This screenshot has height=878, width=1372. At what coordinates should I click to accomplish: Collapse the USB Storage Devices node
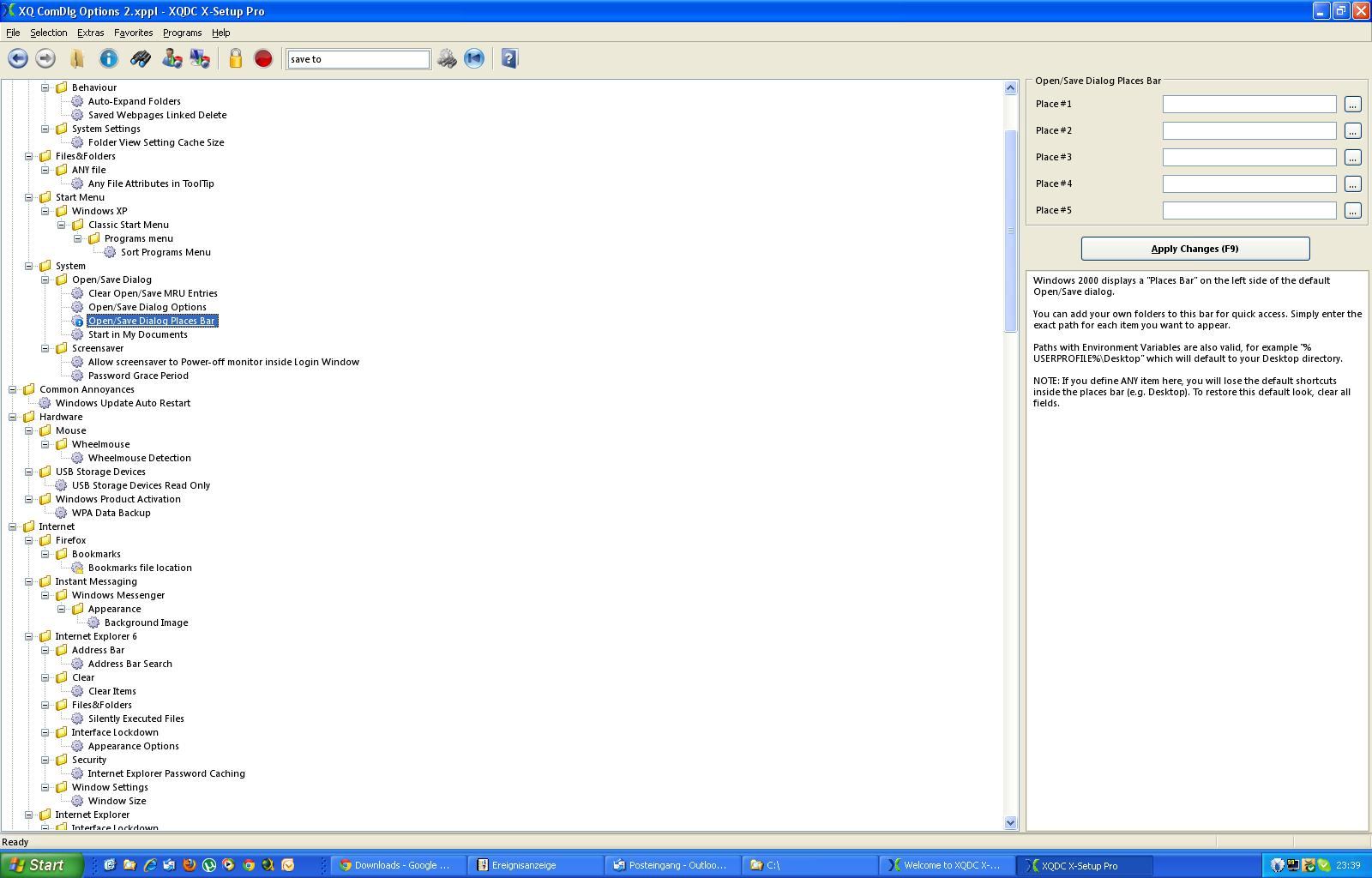tap(29, 472)
